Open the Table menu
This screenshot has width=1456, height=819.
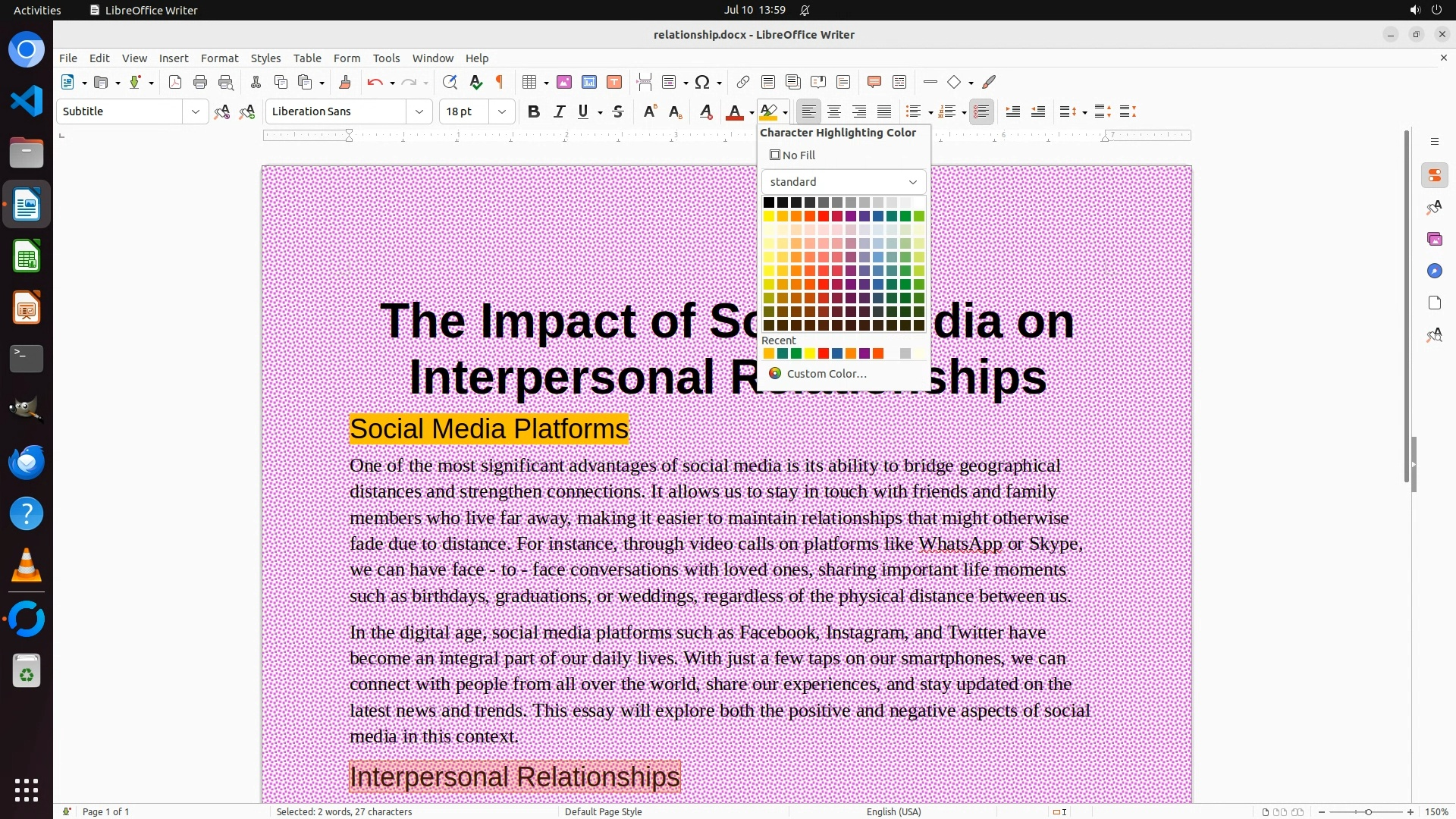pos(307,58)
